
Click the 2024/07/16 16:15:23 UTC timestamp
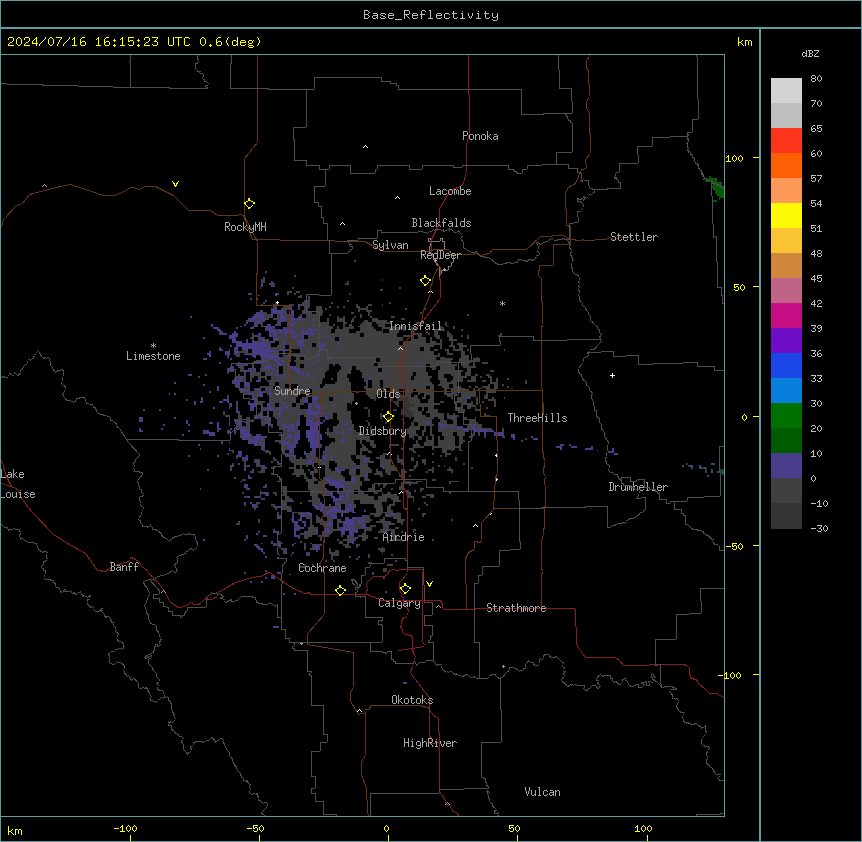point(99,42)
